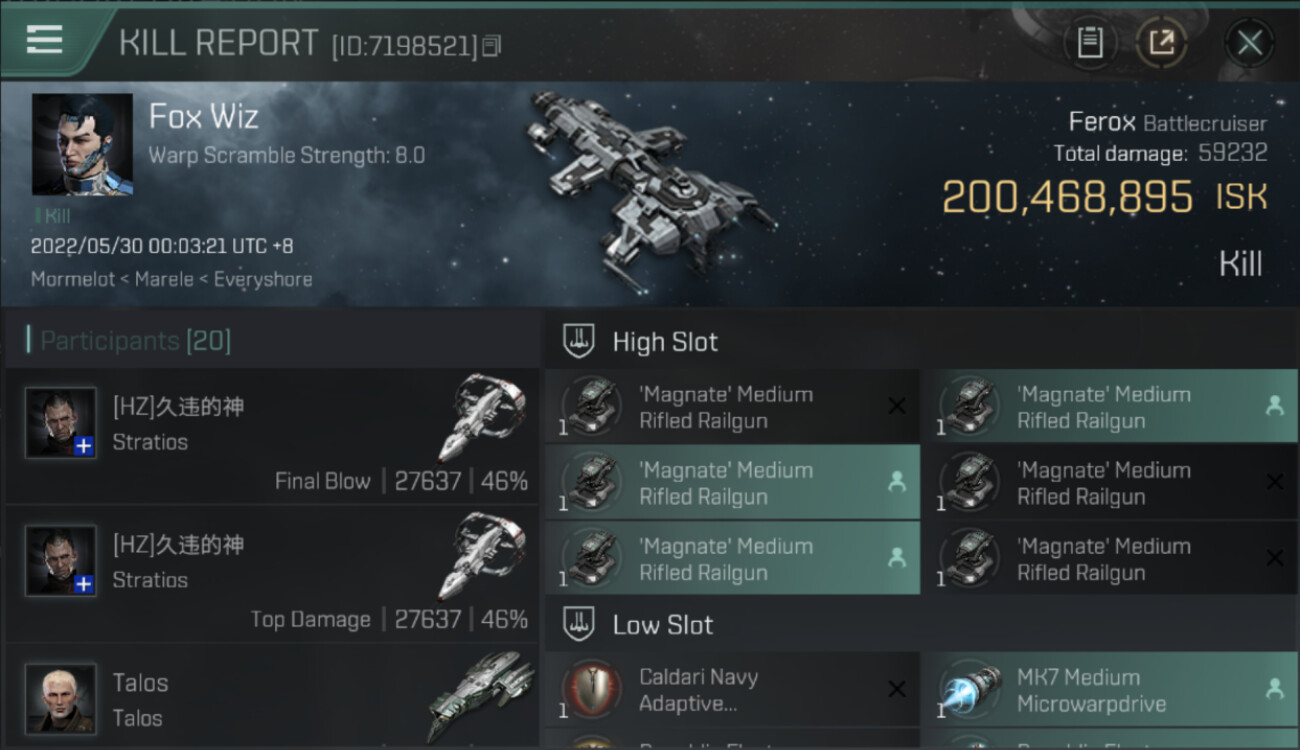Copy the kill report ID
The width and height of the screenshot is (1300, 750).
point(491,46)
